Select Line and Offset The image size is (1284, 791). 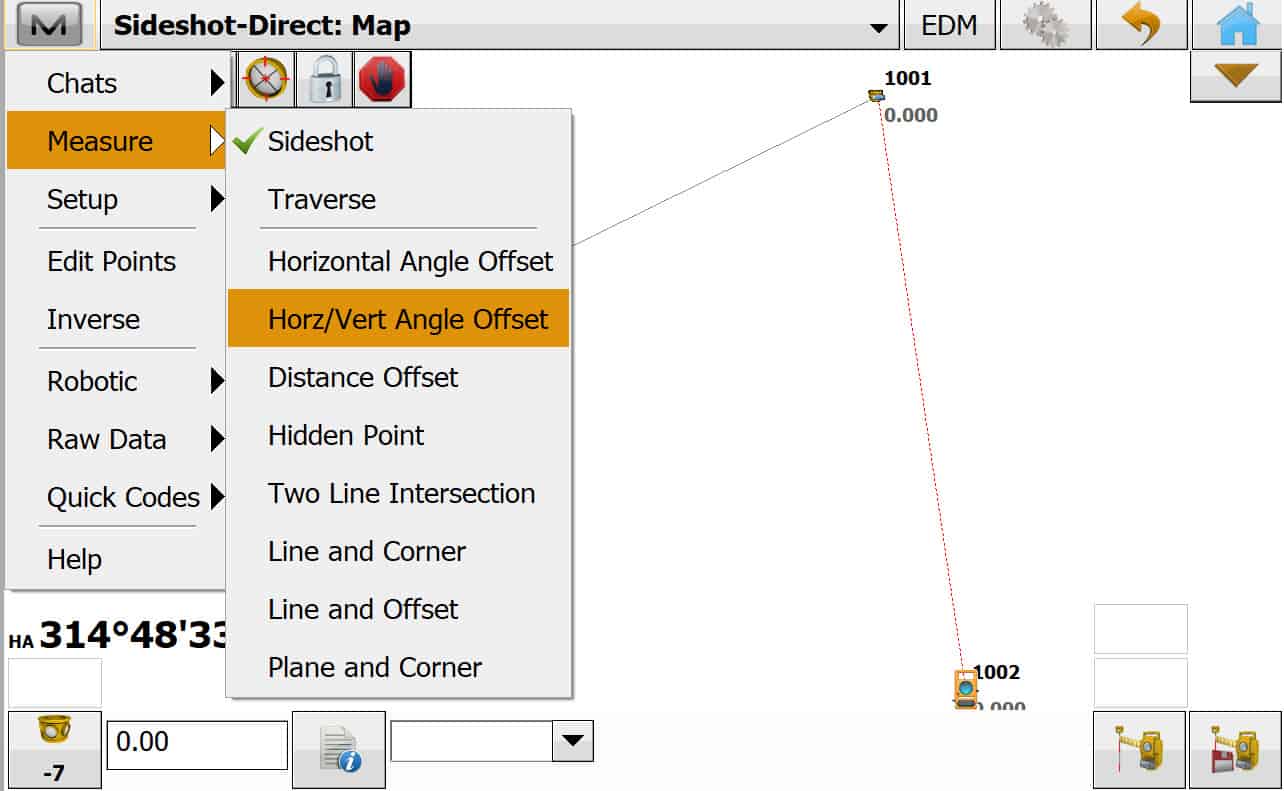coord(398,609)
